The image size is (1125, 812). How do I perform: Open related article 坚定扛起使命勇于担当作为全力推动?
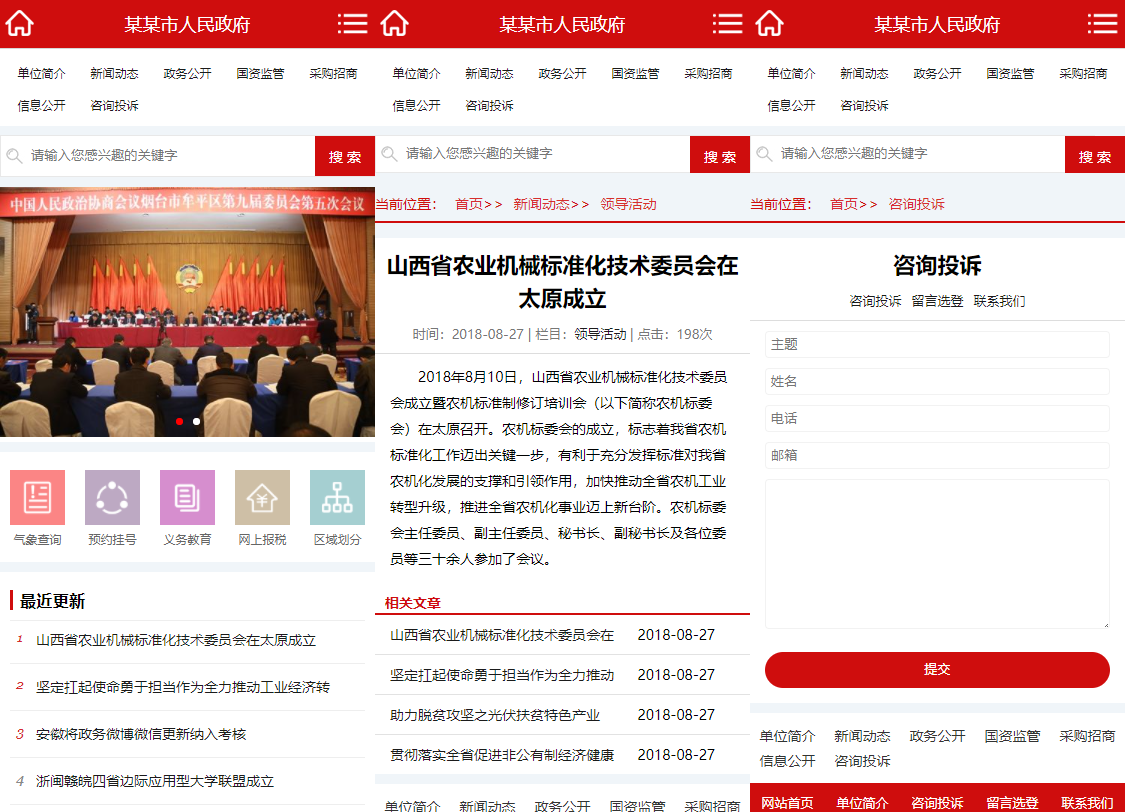coord(502,675)
